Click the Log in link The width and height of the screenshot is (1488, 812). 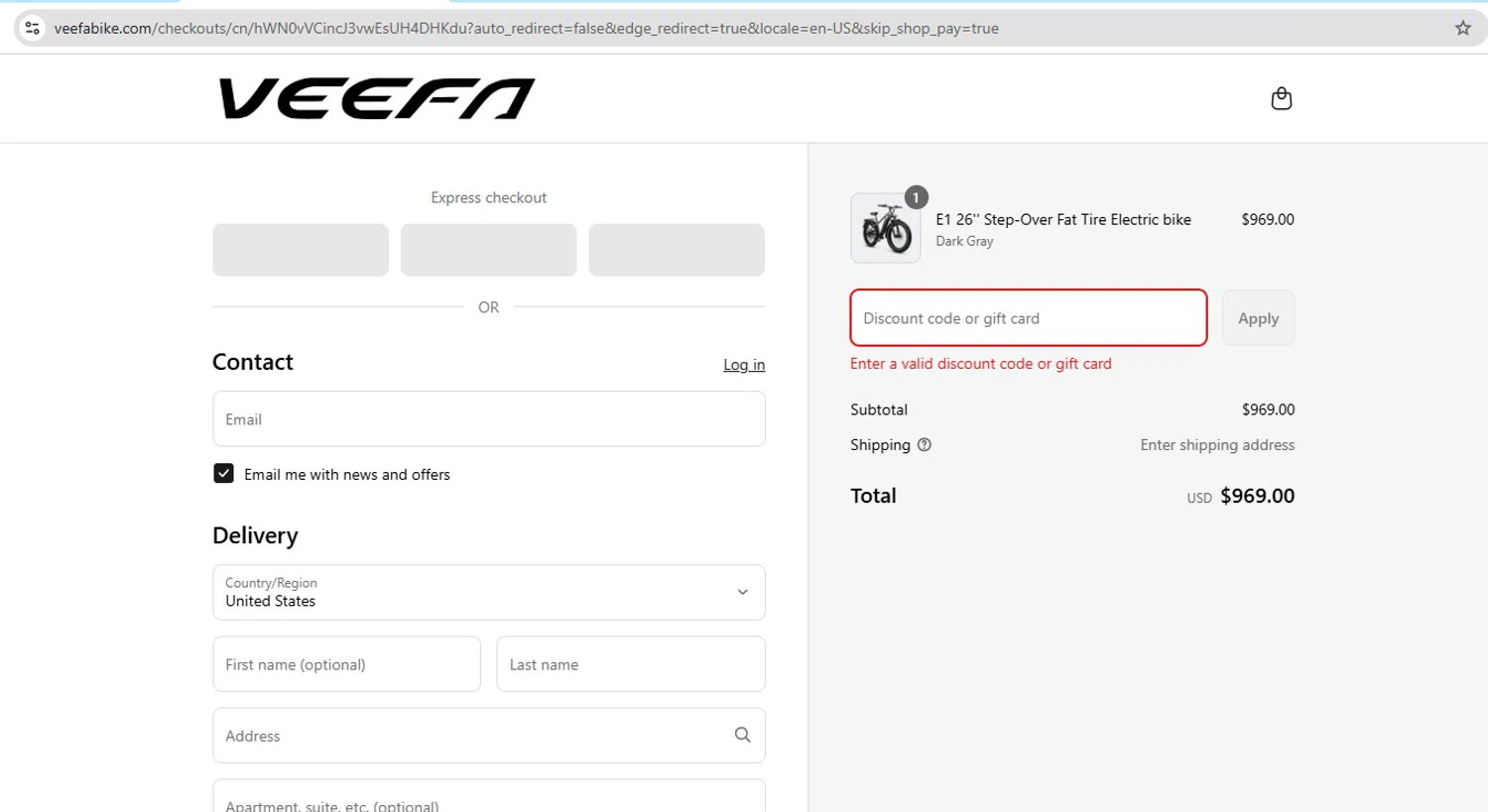744,365
